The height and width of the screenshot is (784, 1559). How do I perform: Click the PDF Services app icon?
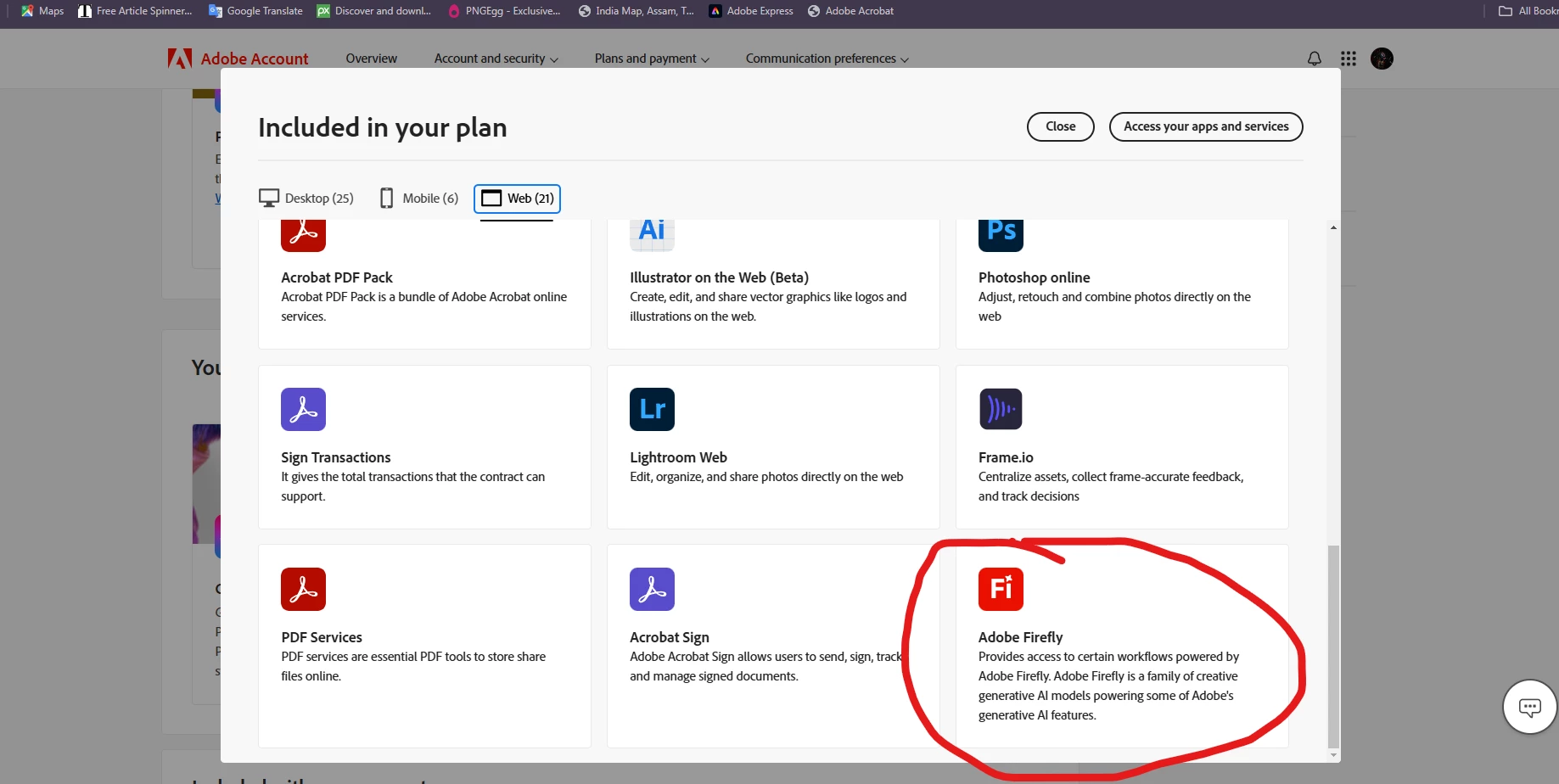point(303,589)
